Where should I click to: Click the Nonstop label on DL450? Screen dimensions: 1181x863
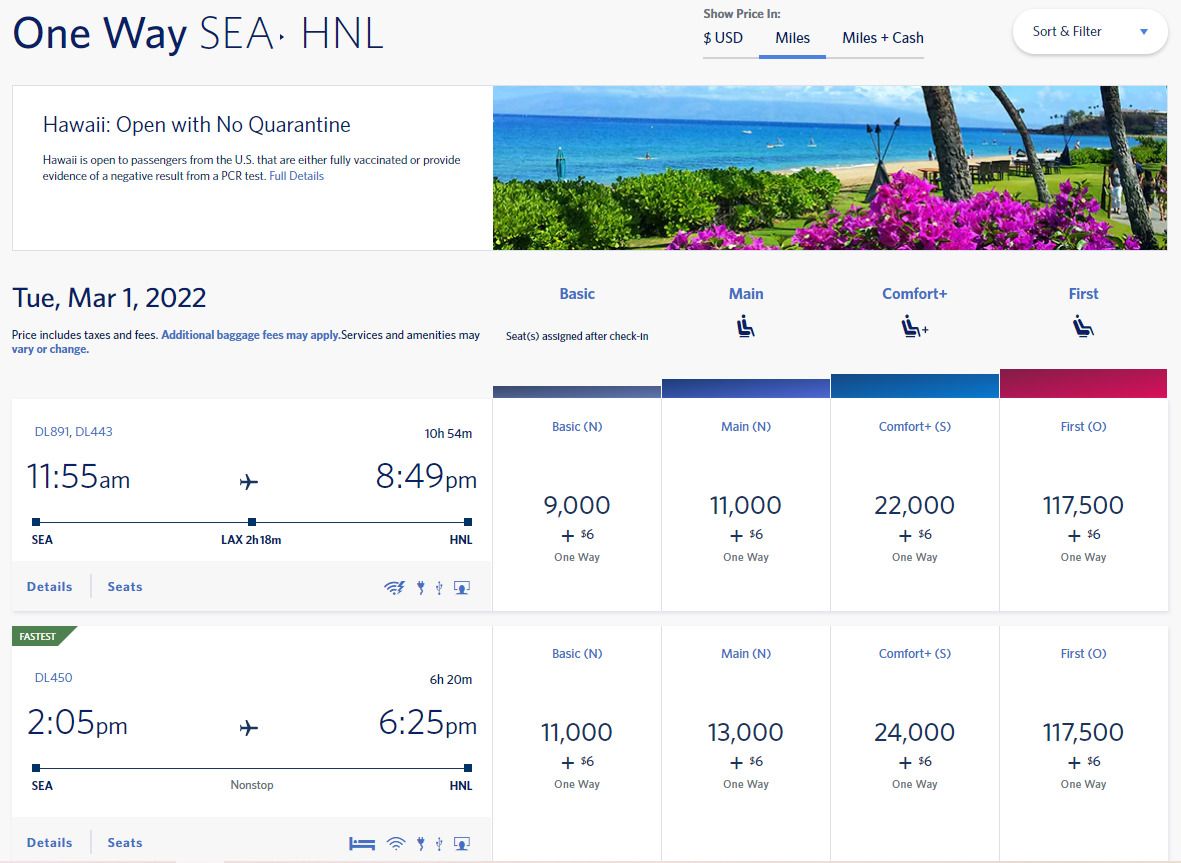[252, 785]
